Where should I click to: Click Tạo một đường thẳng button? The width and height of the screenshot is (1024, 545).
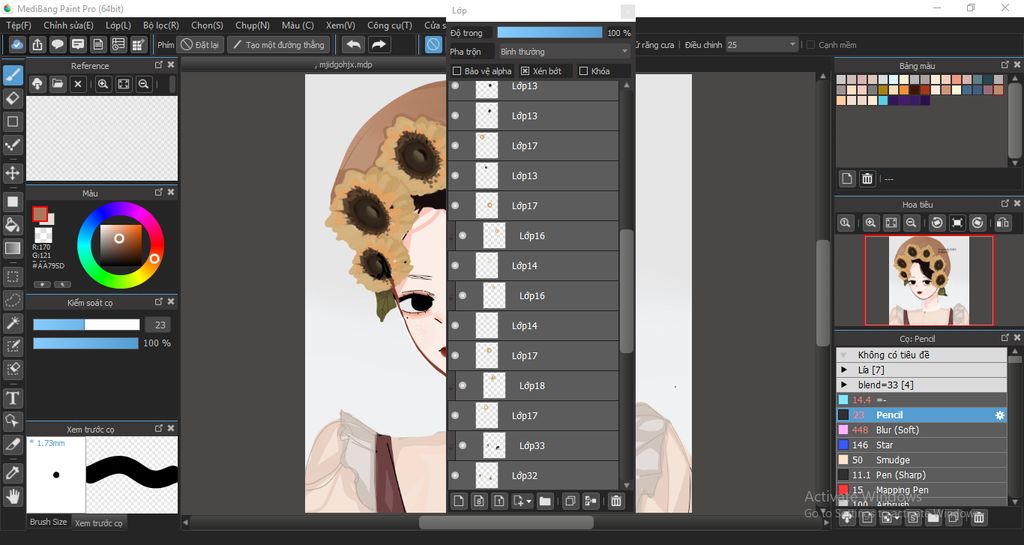pos(279,45)
